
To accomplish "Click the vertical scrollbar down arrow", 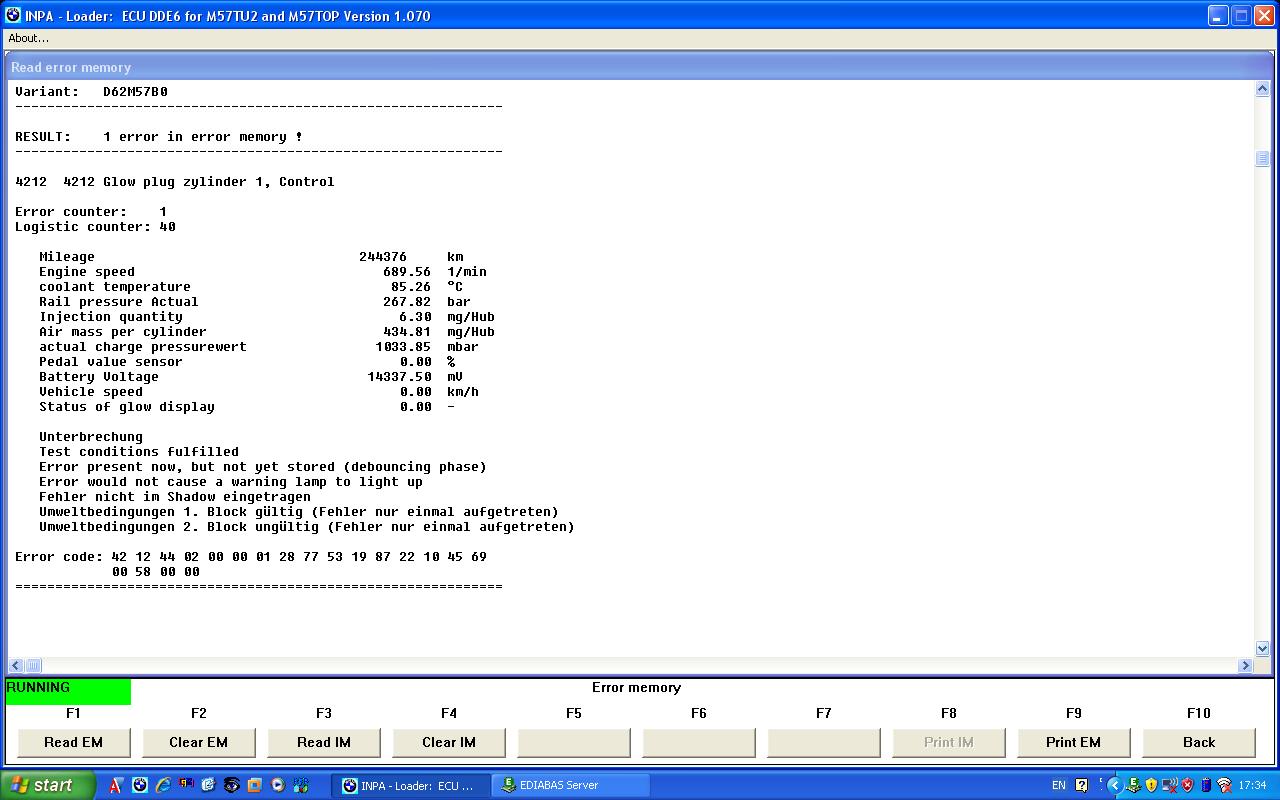I will coord(1262,648).
